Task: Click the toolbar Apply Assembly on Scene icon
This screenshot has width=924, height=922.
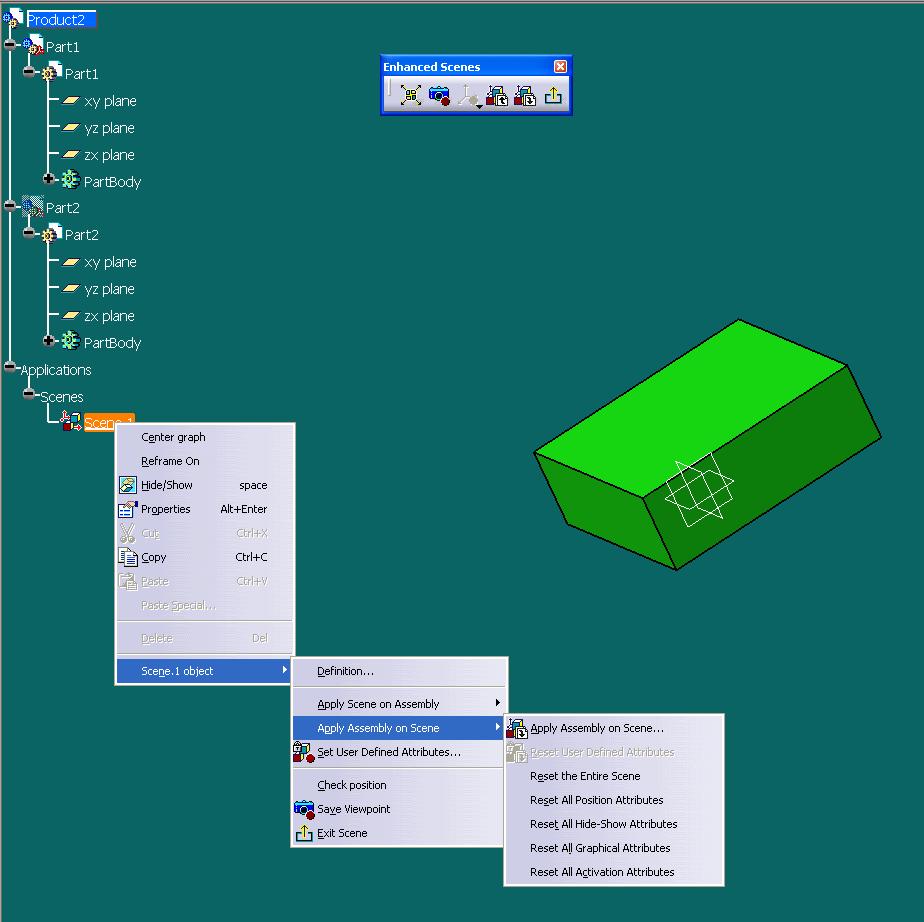Action: click(525, 95)
